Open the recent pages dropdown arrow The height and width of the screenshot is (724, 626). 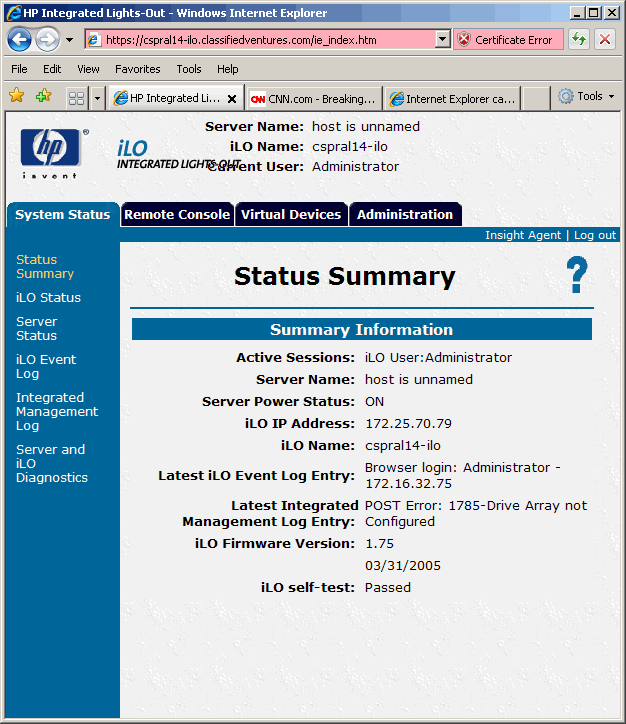click(69, 40)
